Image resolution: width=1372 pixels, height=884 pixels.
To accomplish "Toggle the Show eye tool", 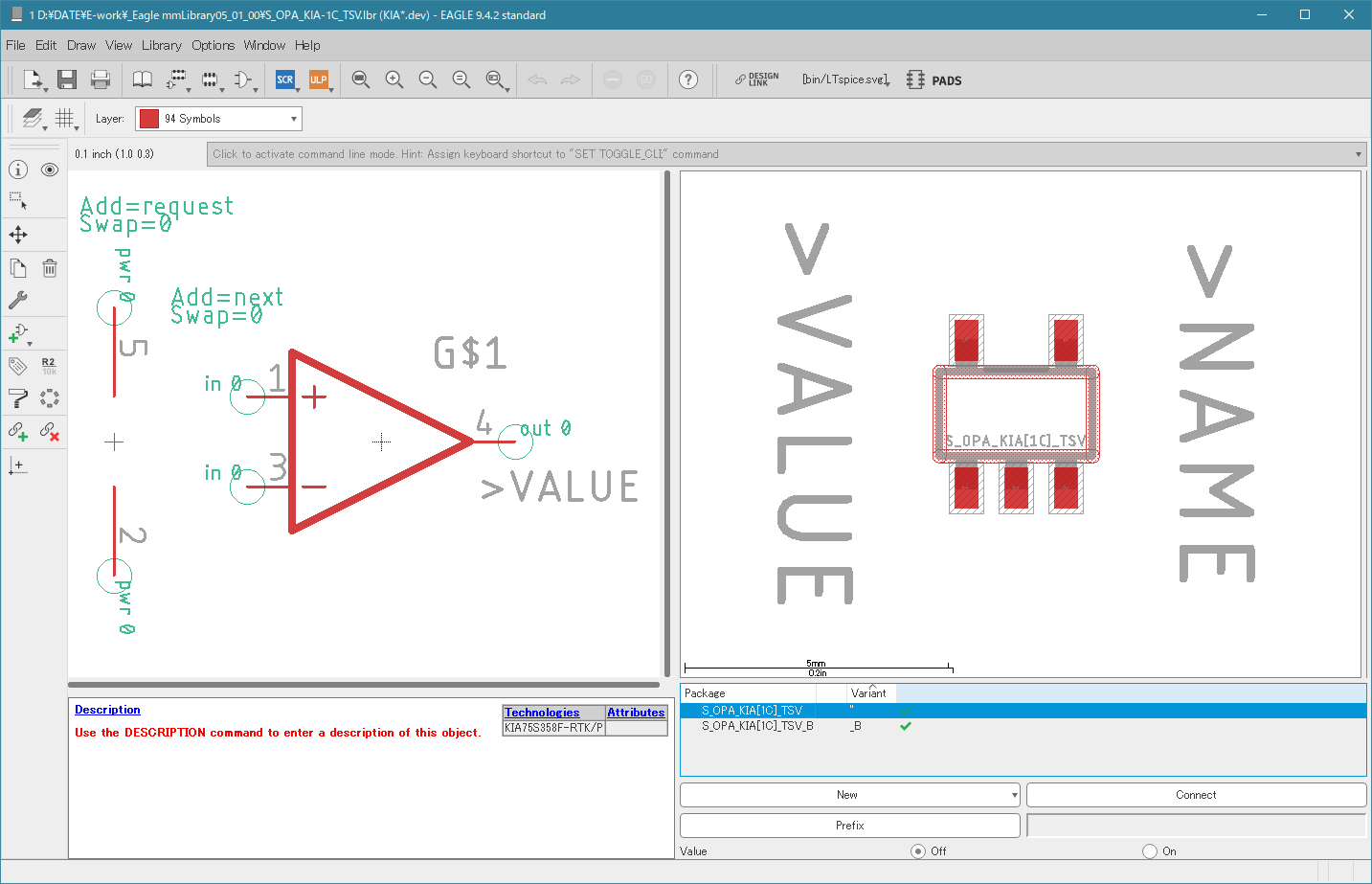I will point(50,170).
